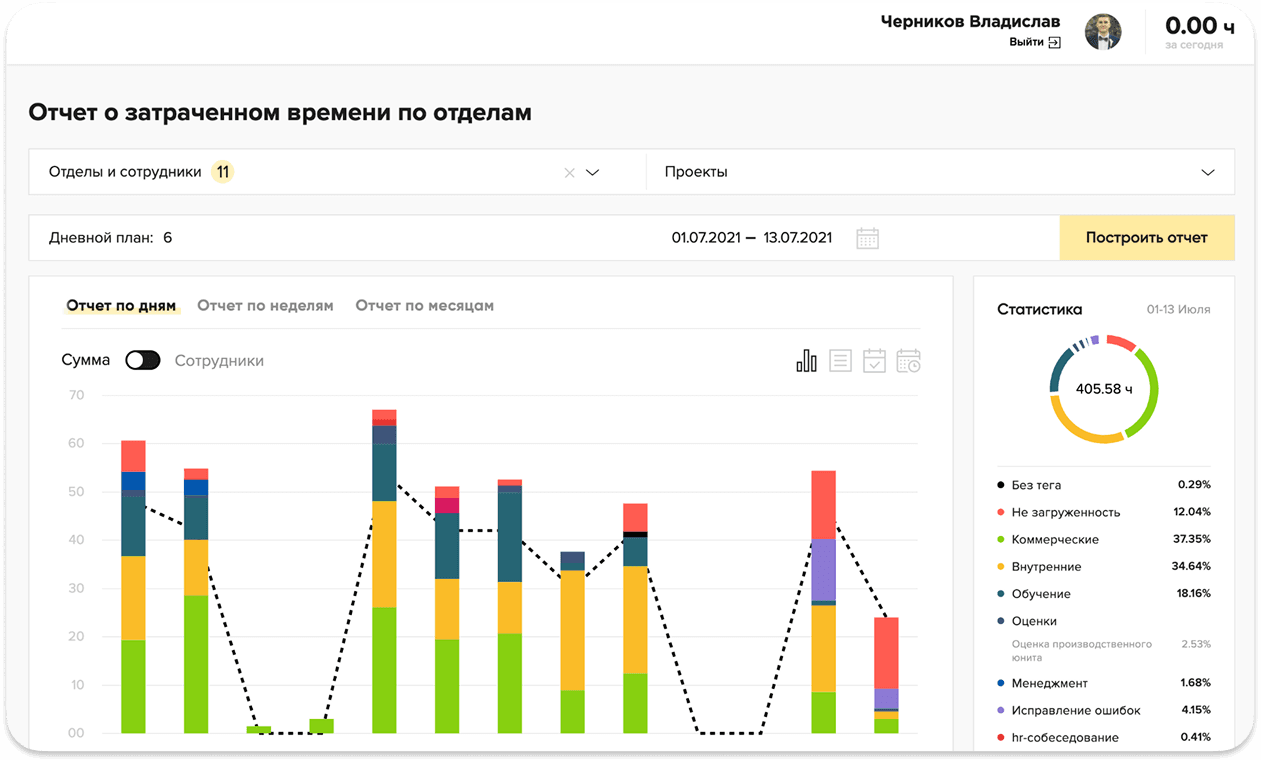1261x760 pixels.
Task: Expand the Отделы и сотрудники dropdown arrow
Action: pos(592,172)
